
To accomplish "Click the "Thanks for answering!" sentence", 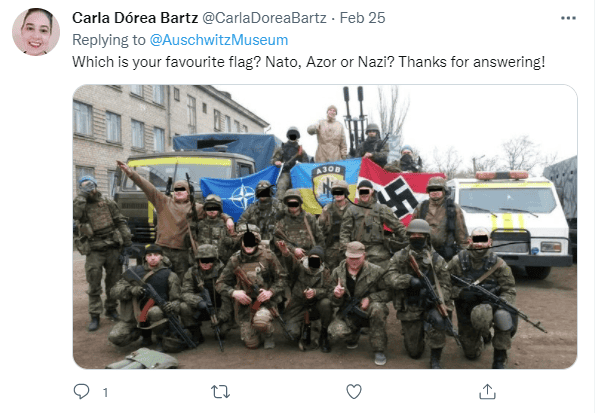I will coord(472,62).
